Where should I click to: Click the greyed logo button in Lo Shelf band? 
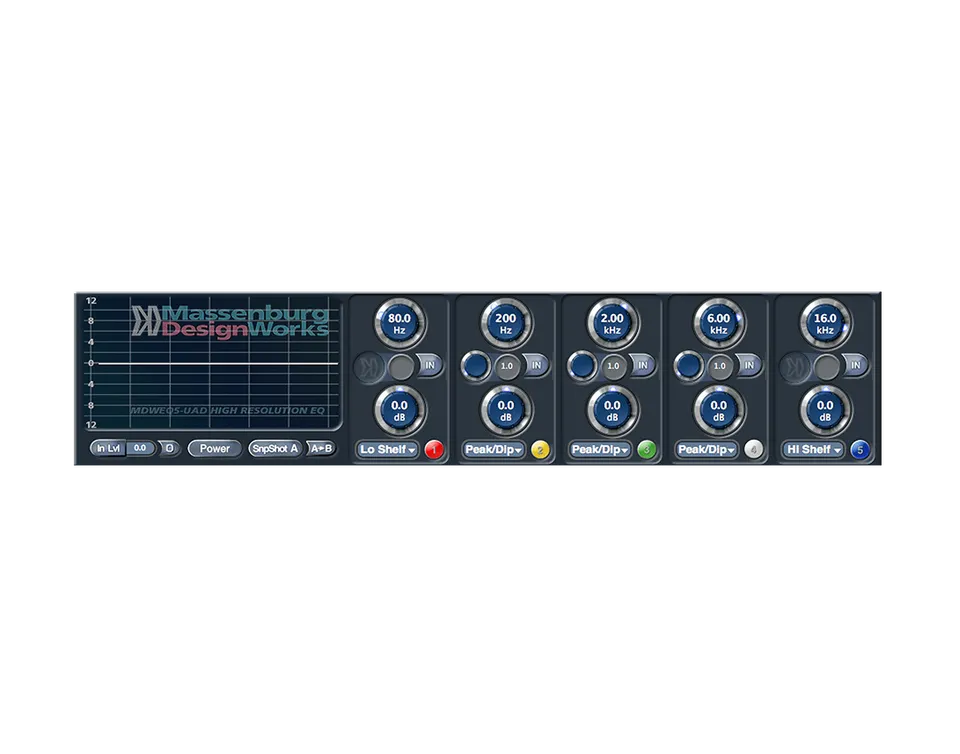tap(369, 367)
